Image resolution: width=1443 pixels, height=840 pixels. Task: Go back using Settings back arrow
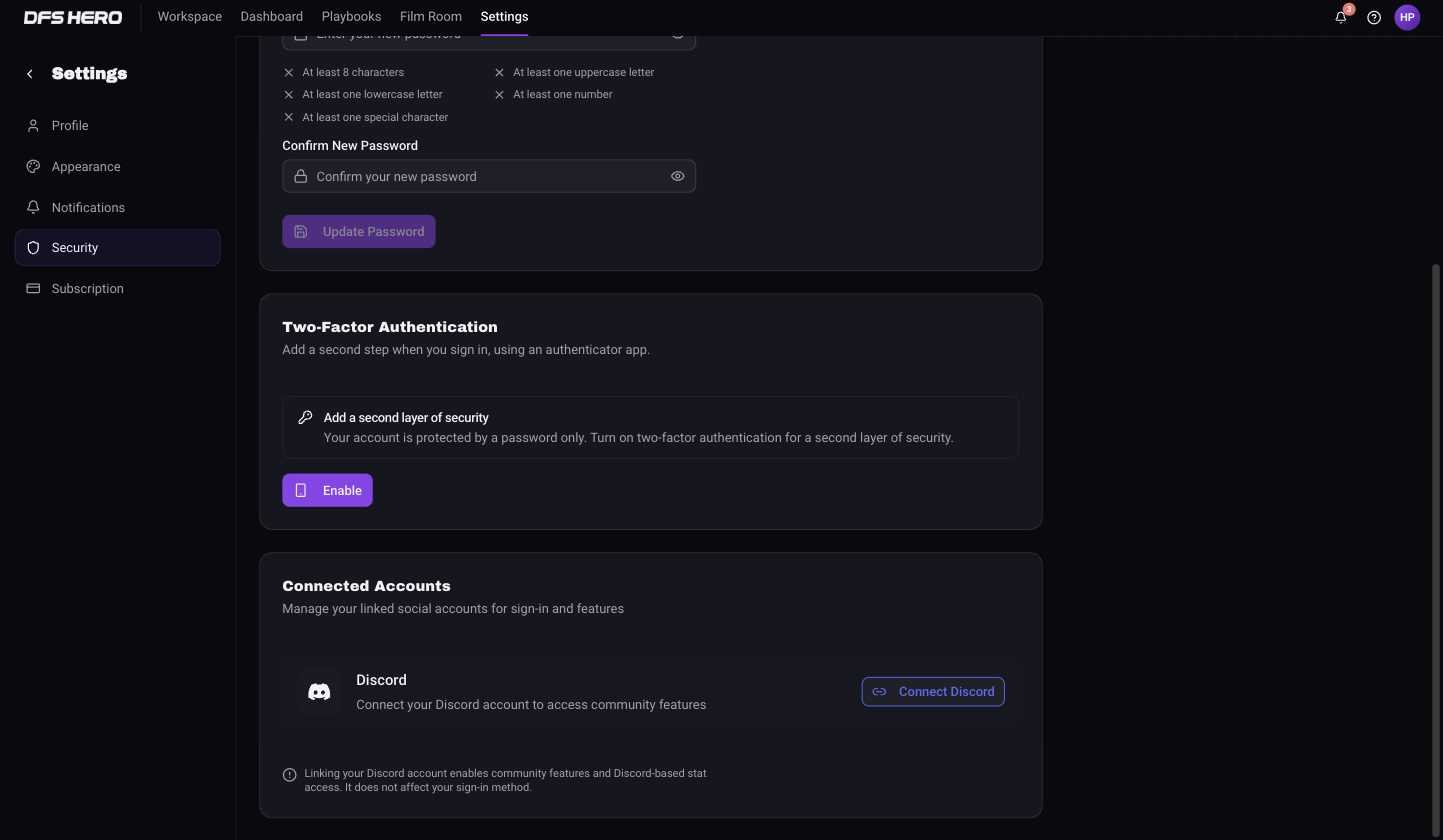30,74
